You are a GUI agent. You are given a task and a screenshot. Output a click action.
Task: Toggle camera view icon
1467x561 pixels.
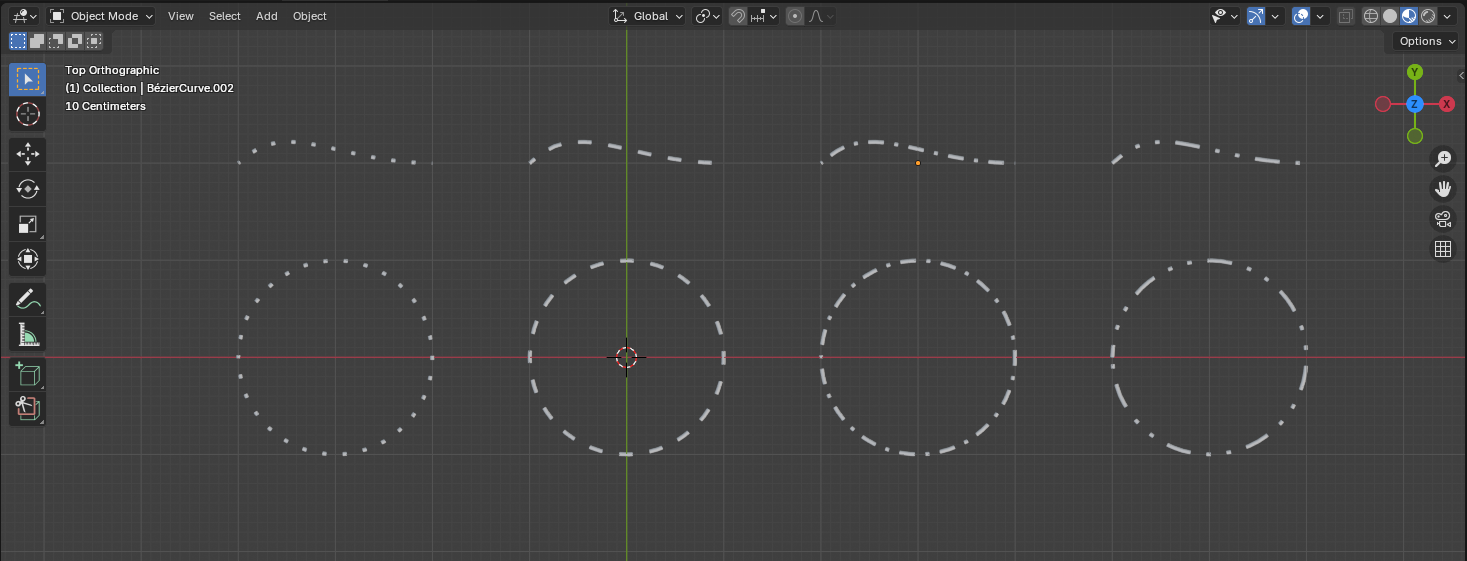[1443, 219]
